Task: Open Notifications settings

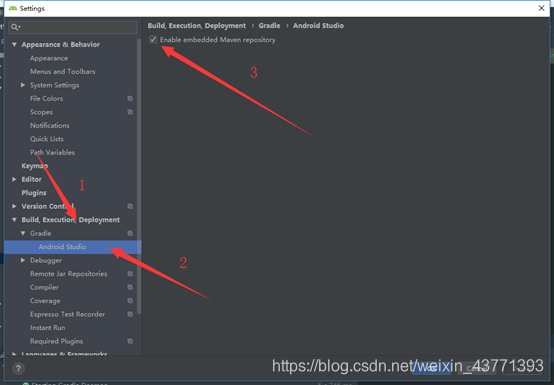Action: (49, 125)
